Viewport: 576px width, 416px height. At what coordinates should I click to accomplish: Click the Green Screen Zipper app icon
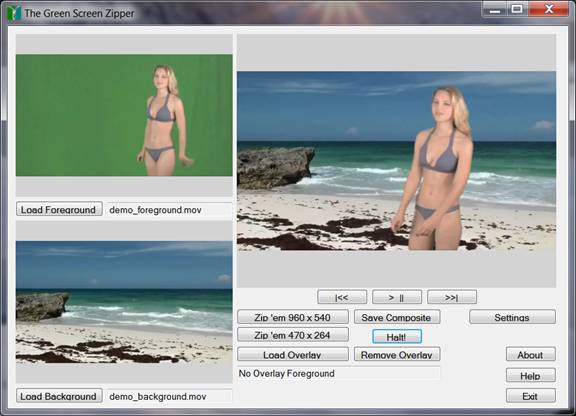click(x=13, y=13)
